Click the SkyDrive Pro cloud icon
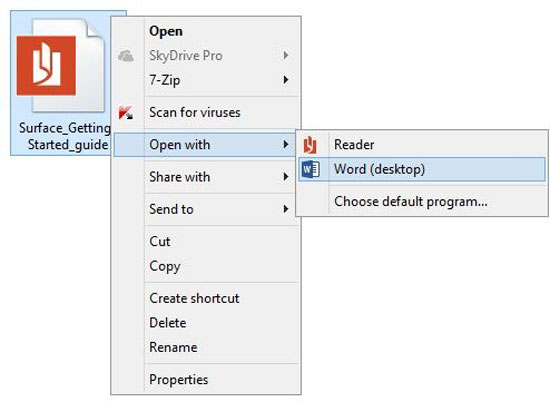550x402 pixels. click(126, 55)
